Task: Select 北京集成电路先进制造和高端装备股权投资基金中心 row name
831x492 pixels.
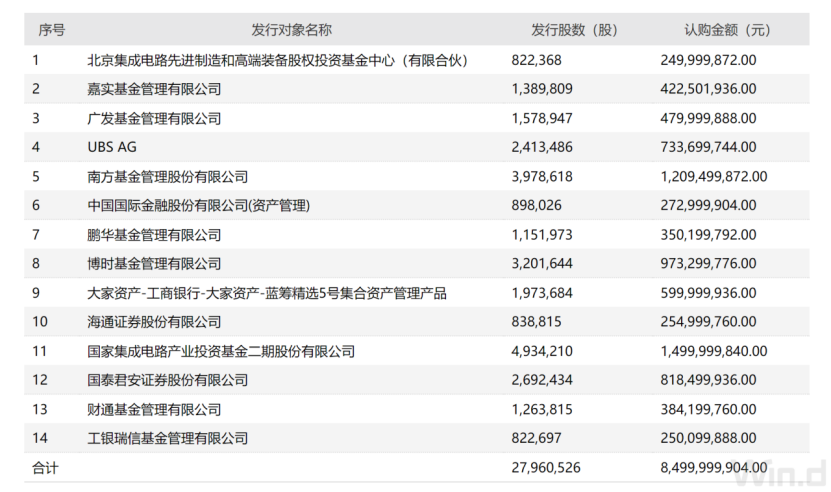Action: point(278,60)
